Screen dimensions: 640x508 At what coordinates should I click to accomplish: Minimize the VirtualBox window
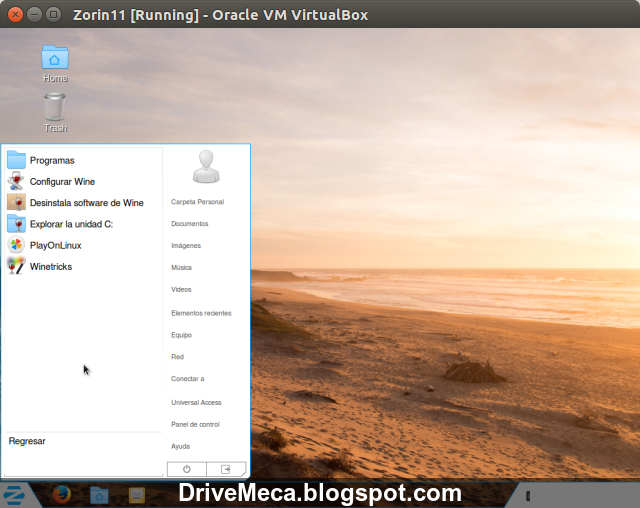(x=34, y=15)
